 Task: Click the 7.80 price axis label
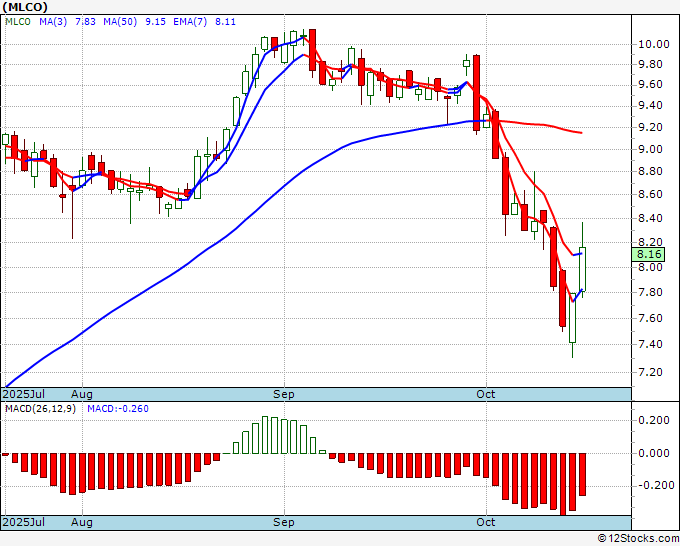click(650, 293)
